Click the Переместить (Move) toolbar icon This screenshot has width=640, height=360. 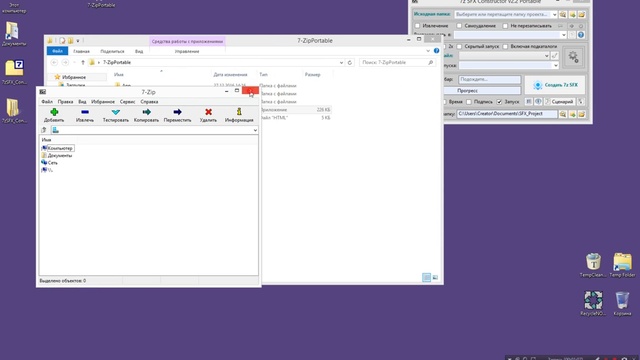[177, 112]
